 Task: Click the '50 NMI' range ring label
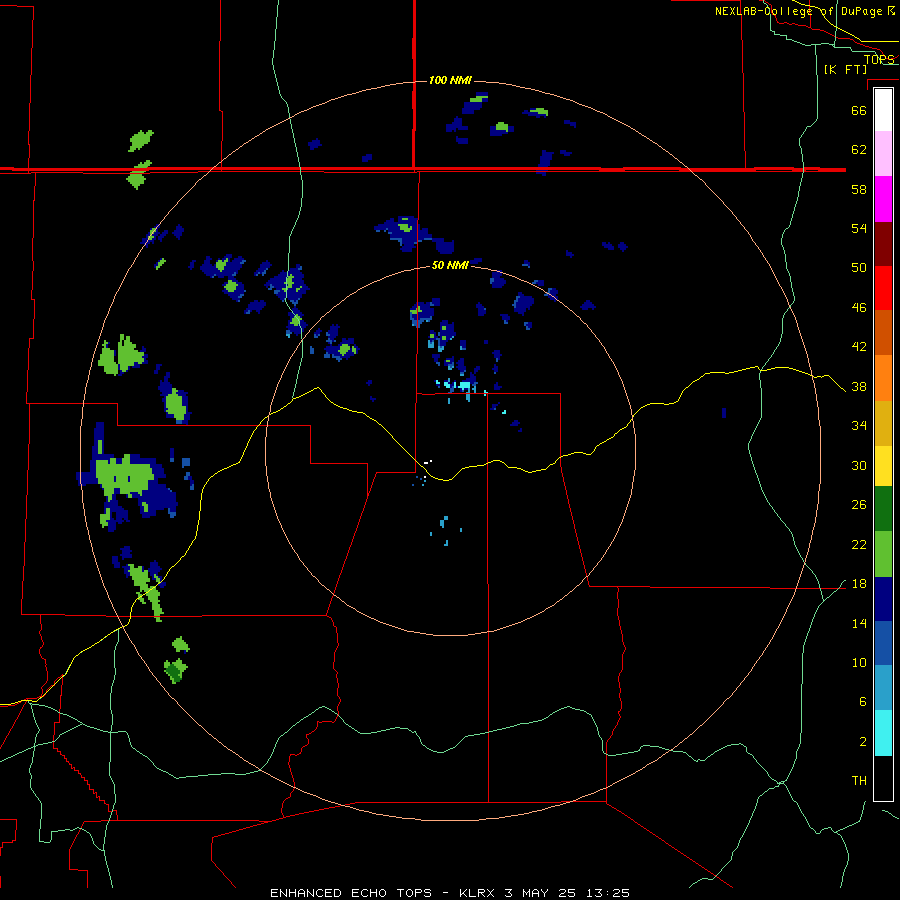(450, 265)
